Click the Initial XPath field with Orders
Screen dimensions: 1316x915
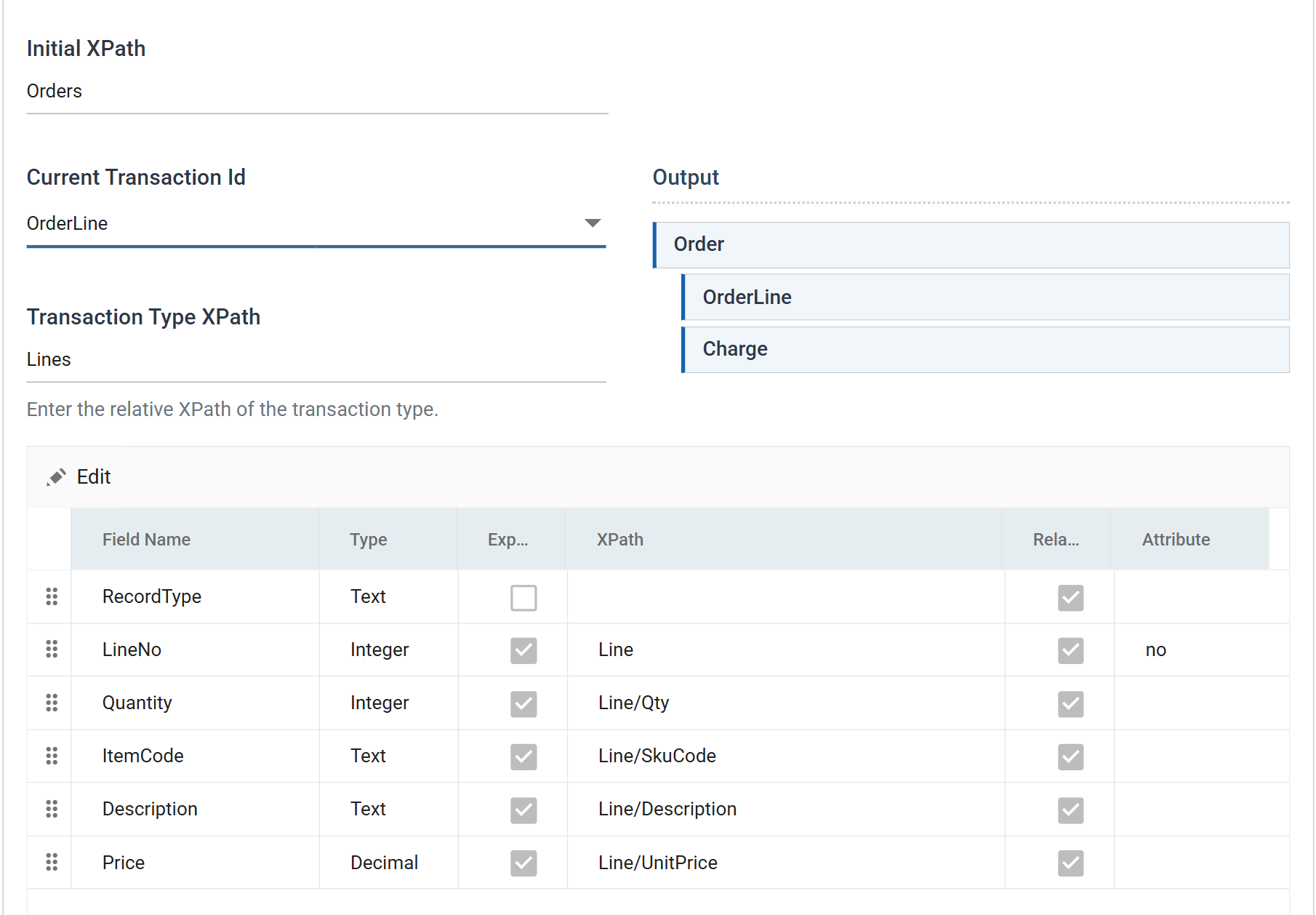point(317,92)
